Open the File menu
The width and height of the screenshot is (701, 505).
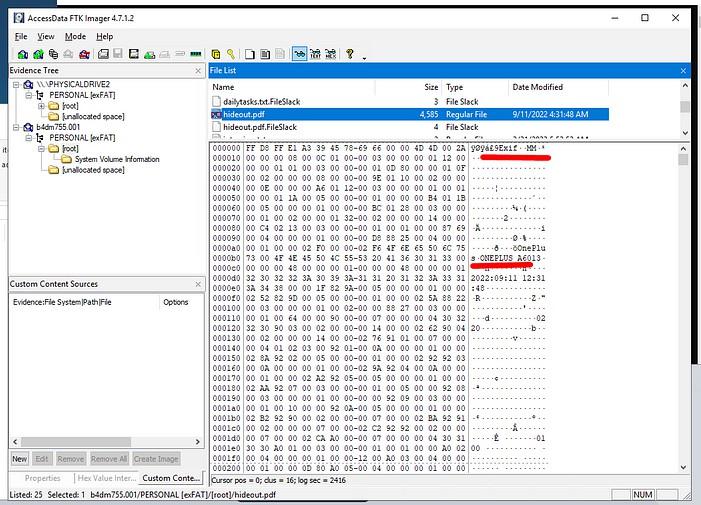[21, 37]
